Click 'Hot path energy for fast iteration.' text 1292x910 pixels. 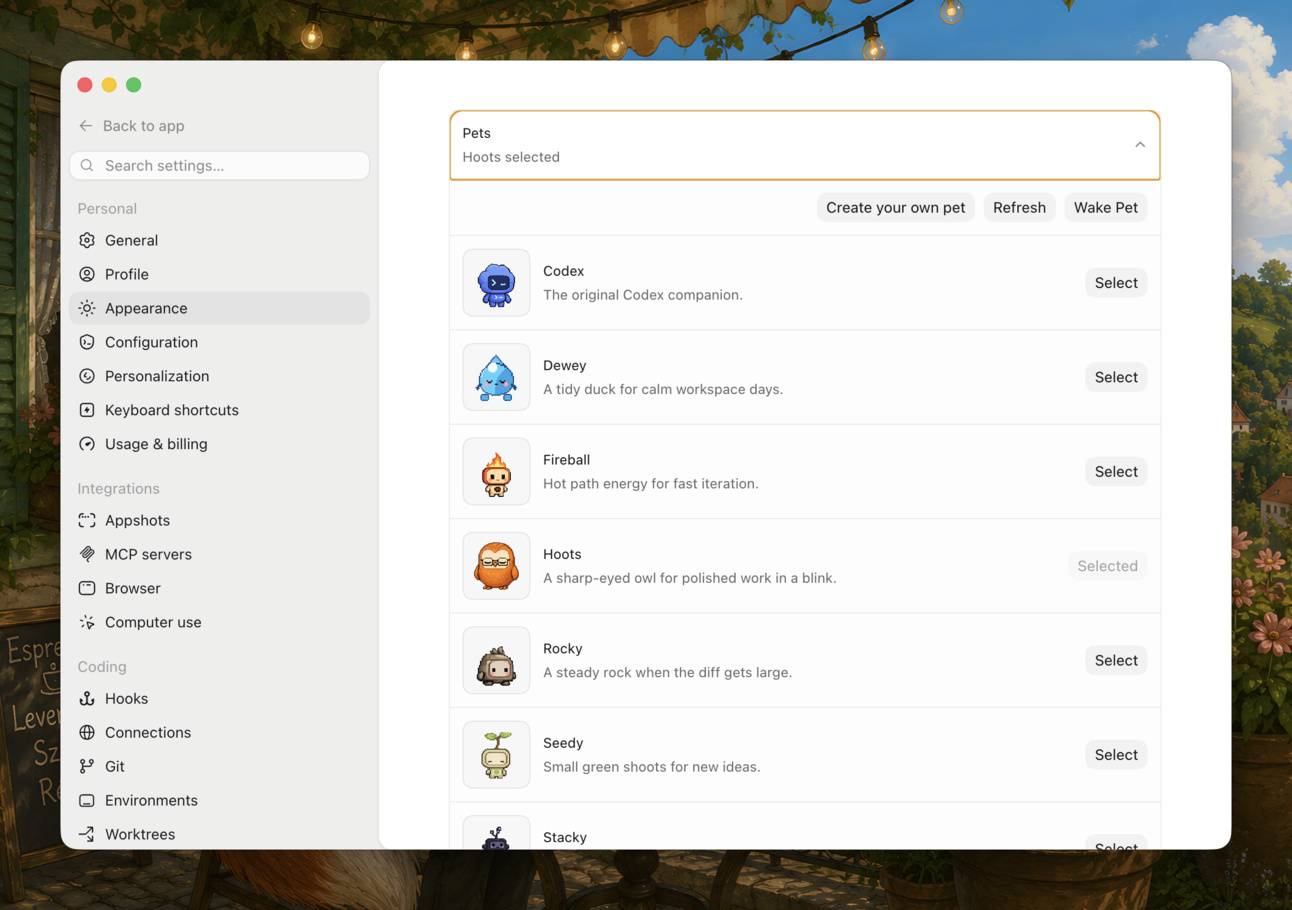pyautogui.click(x=651, y=484)
